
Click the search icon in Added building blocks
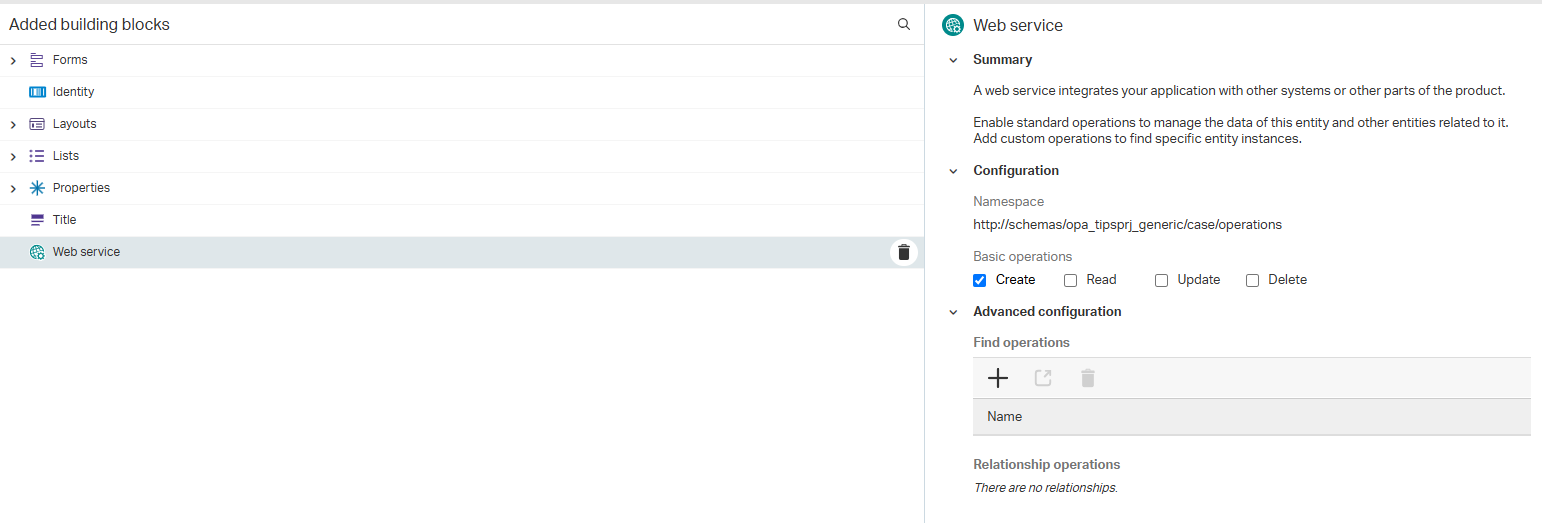(903, 24)
